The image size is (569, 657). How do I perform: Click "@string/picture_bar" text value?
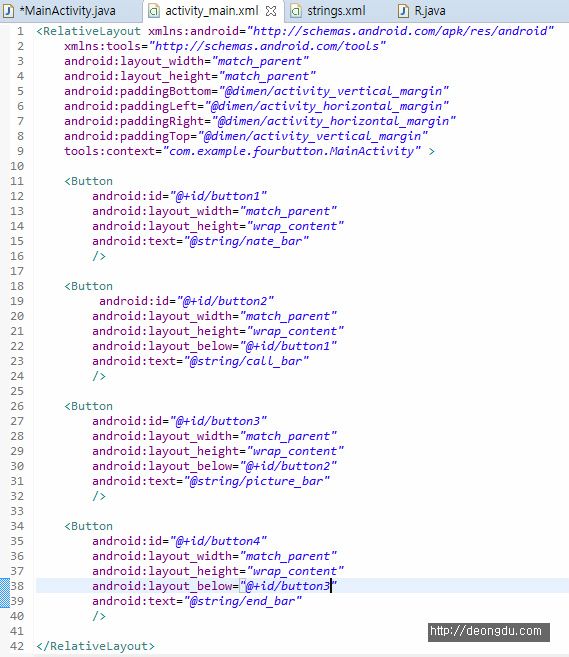(x=257, y=481)
